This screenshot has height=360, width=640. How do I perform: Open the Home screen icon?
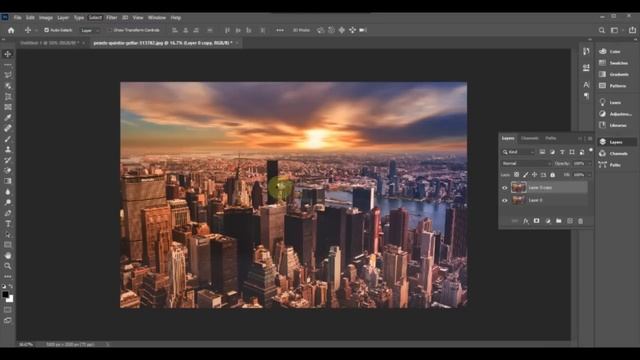(x=11, y=30)
